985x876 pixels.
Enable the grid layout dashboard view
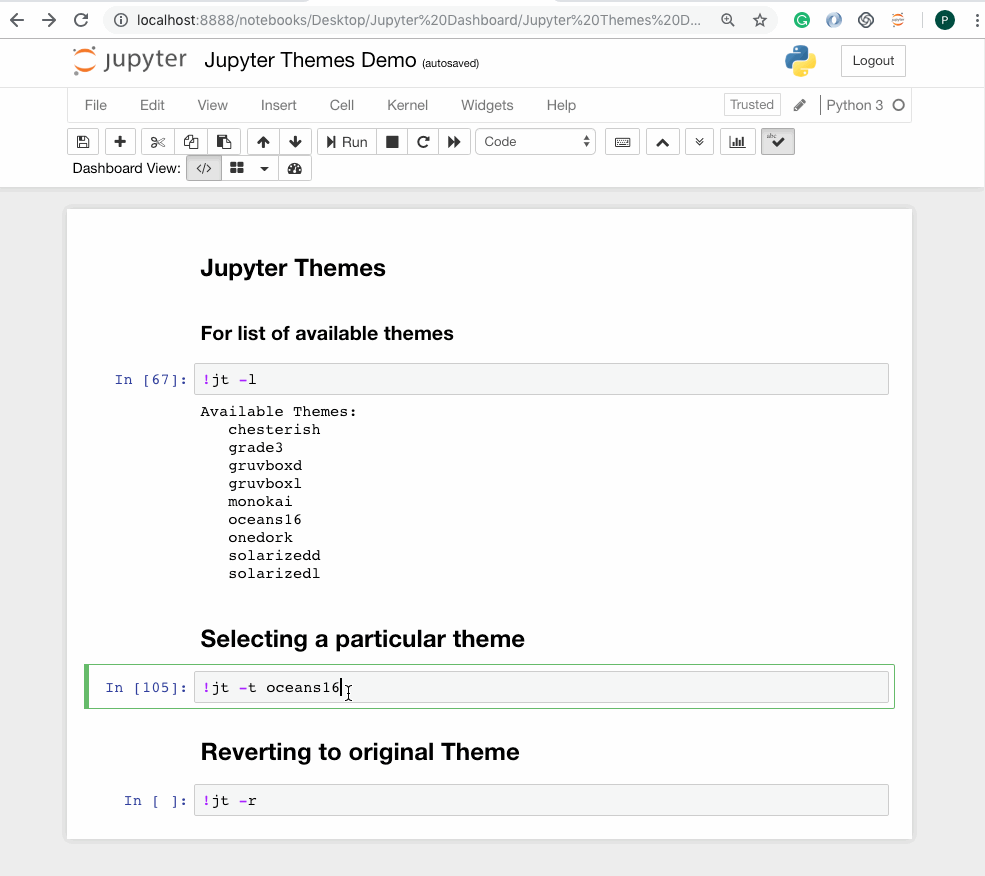click(x=237, y=169)
